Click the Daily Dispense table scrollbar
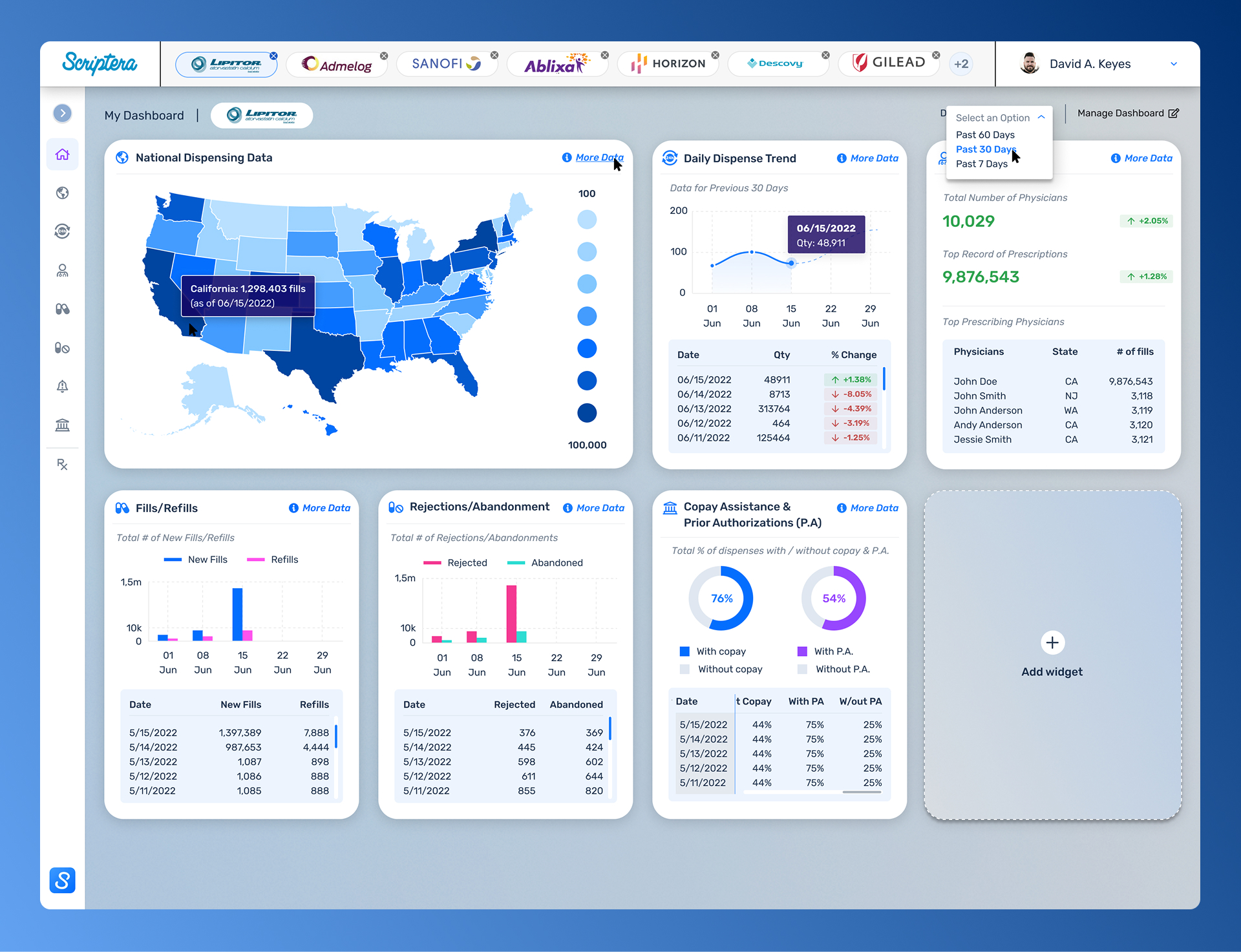The height and width of the screenshot is (952, 1241). coord(884,379)
